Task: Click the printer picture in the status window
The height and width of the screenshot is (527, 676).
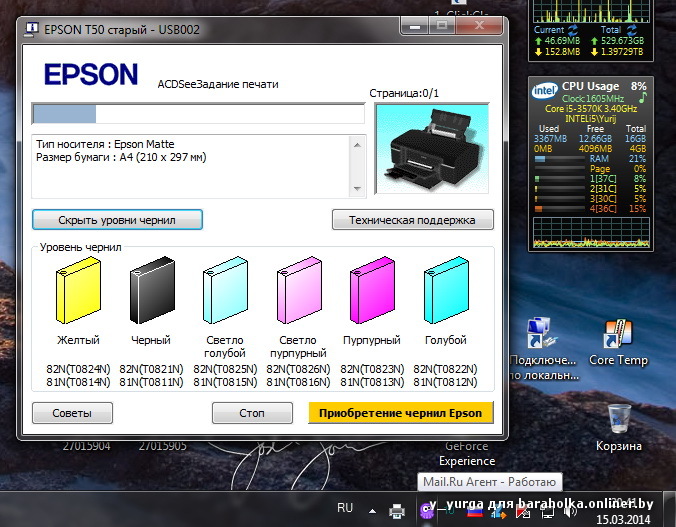Action: (x=432, y=148)
